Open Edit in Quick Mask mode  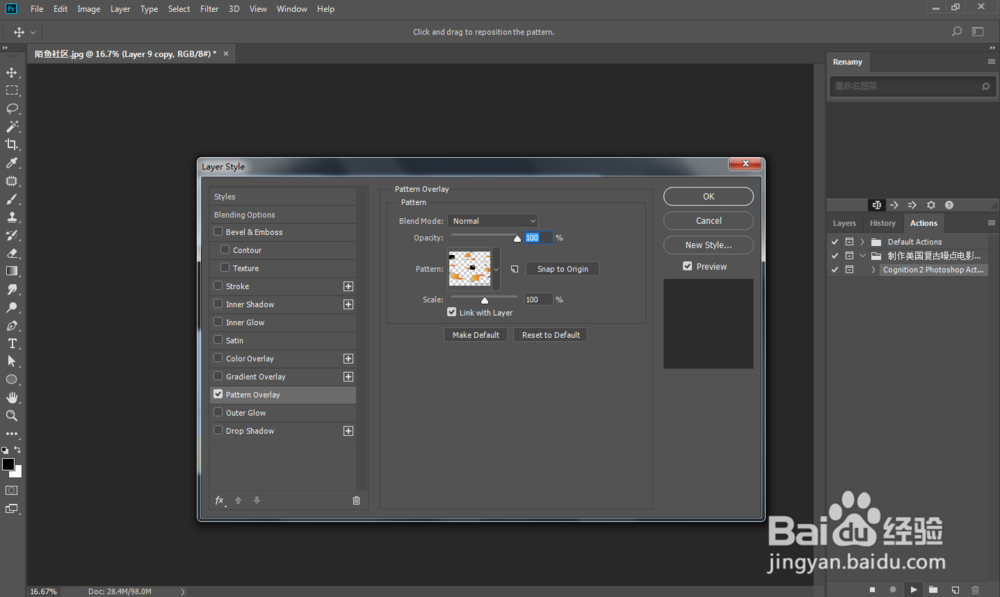pos(11,490)
